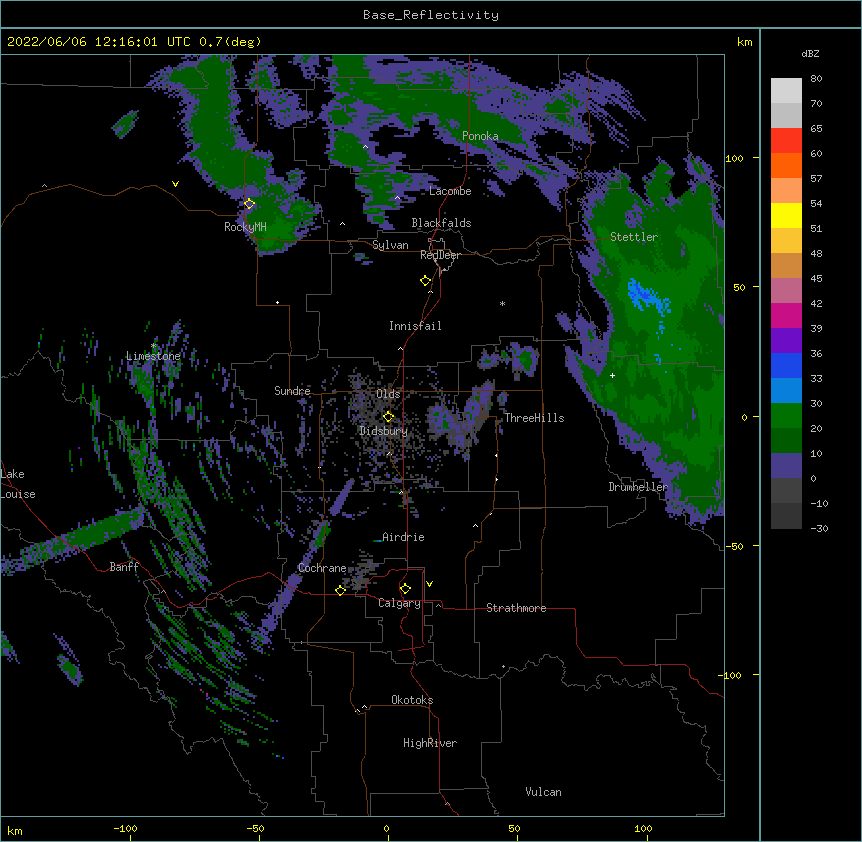Image resolution: width=862 pixels, height=842 pixels.
Task: Select the light gray 70-80 dBZ swatch
Action: [x=786, y=91]
